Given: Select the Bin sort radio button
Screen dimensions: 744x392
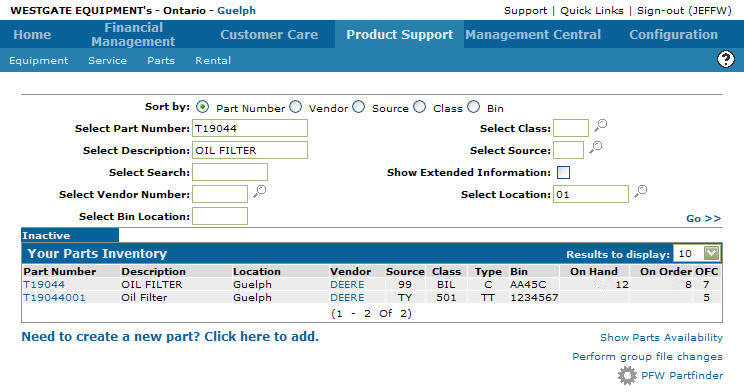Looking at the screenshot, I should pos(474,107).
